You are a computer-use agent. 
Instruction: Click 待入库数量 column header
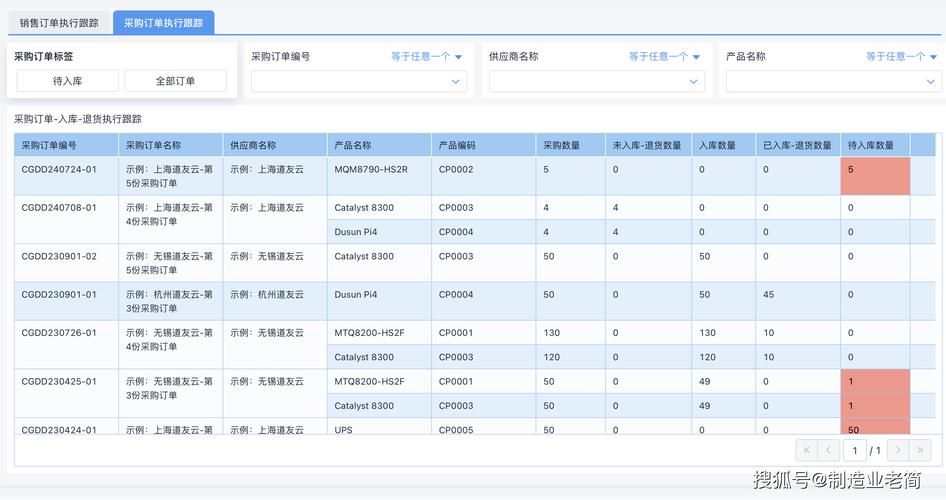point(870,145)
